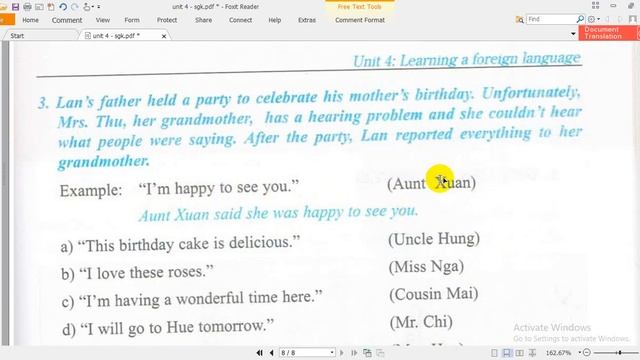Screen dimensions: 640x360
Task: Click the touch mode hand icon
Action: [x=87, y=7]
